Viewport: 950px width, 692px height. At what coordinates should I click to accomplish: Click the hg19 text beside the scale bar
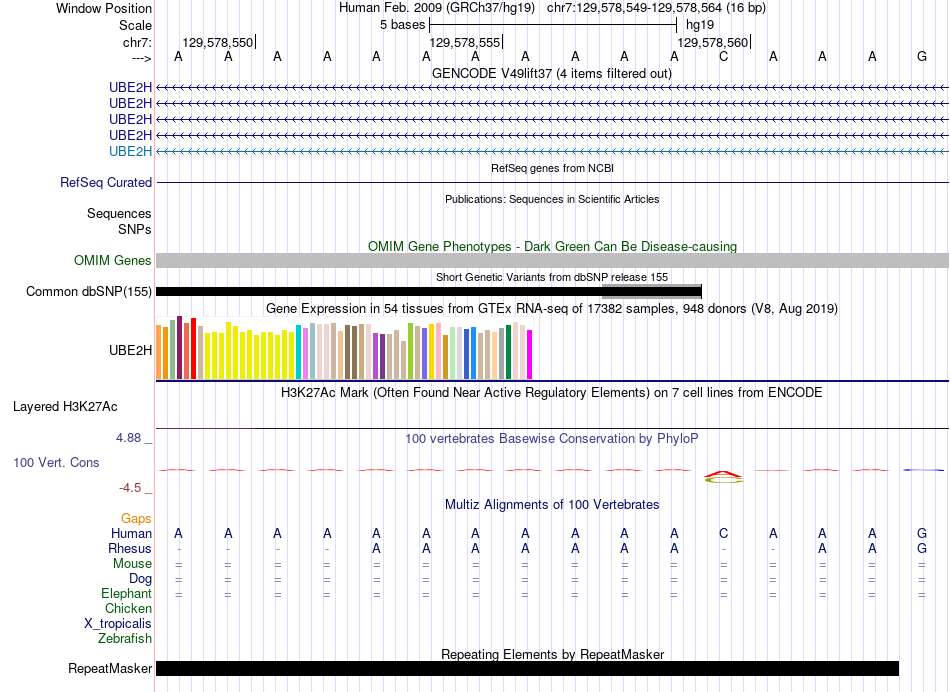click(700, 25)
